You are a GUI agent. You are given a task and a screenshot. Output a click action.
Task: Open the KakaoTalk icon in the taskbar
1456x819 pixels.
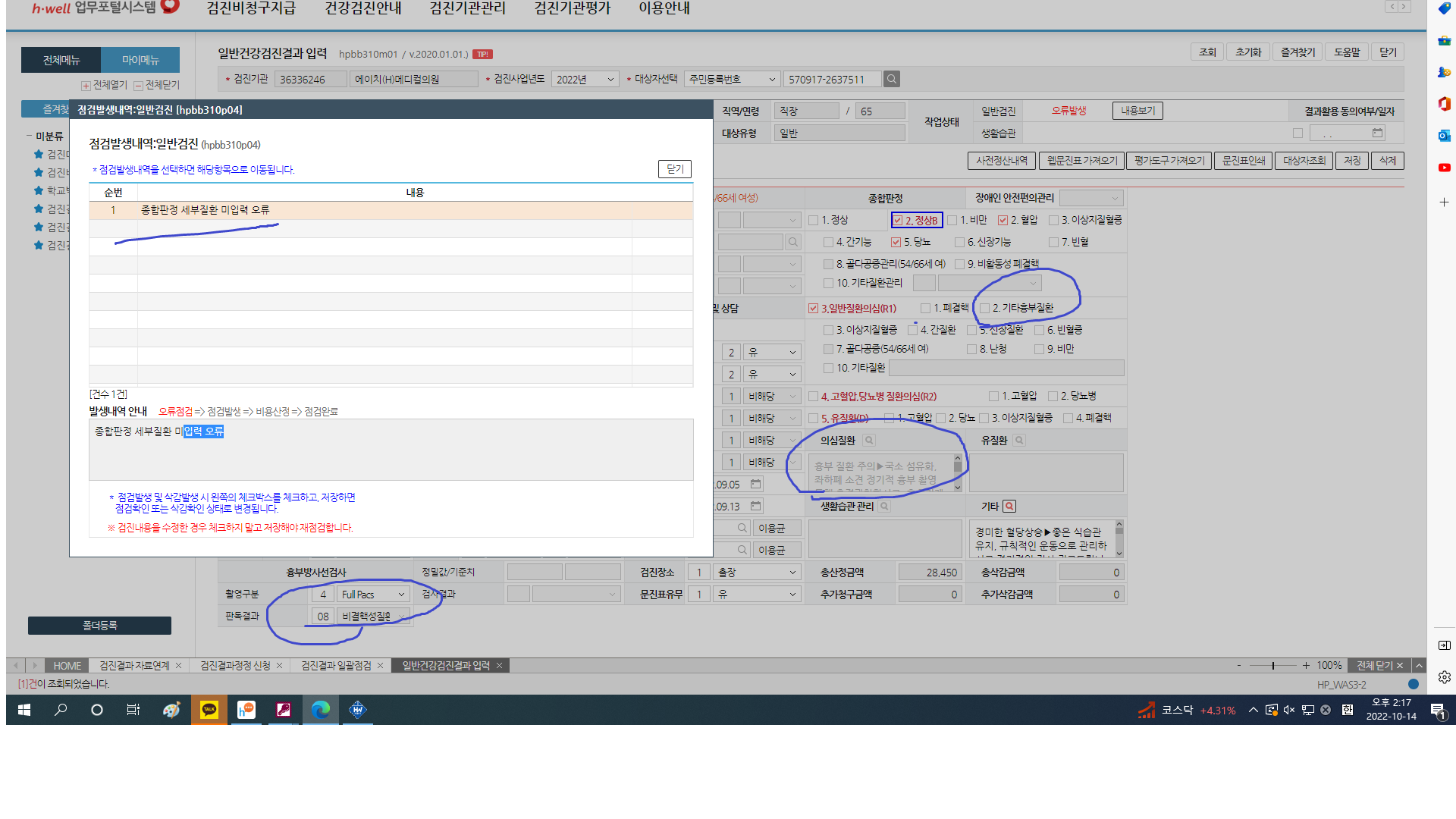(x=209, y=710)
